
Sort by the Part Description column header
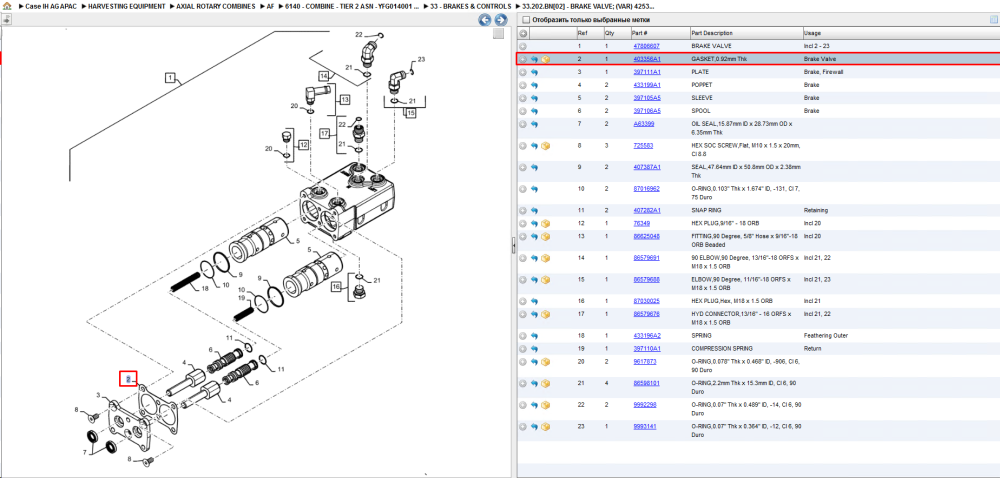[x=746, y=33]
